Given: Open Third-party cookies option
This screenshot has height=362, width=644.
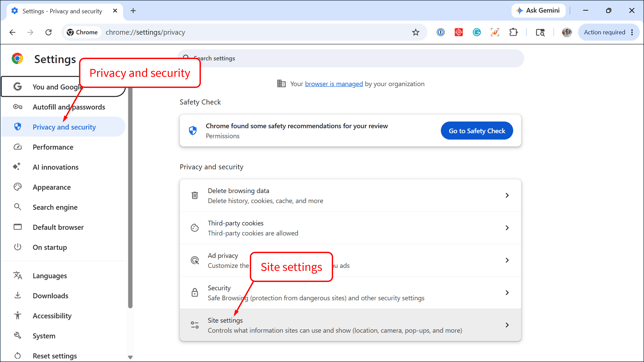Looking at the screenshot, I should 350,228.
